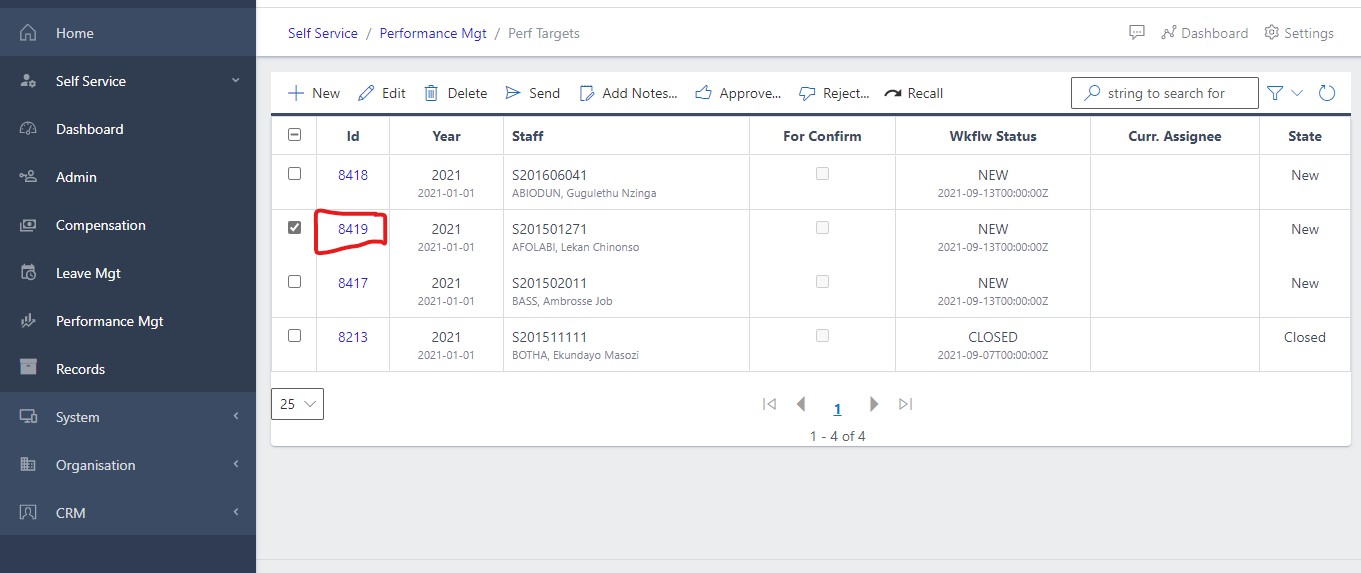Click Performance Mgt breadcrumb link

433,33
